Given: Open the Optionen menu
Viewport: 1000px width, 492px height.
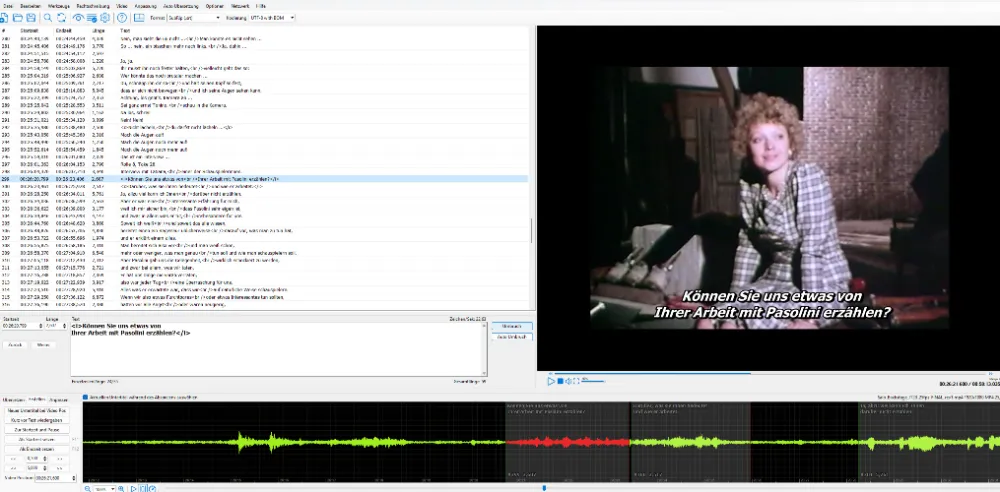Looking at the screenshot, I should (215, 5).
